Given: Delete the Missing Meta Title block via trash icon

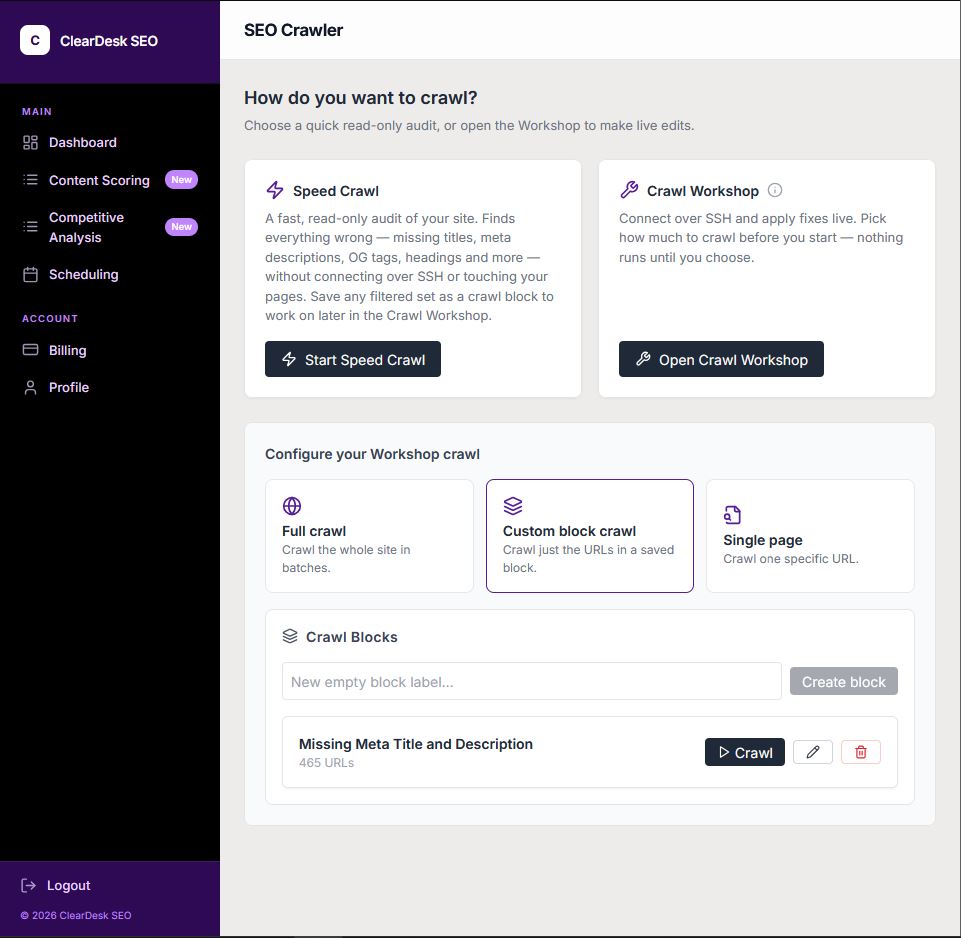Looking at the screenshot, I should (860, 752).
